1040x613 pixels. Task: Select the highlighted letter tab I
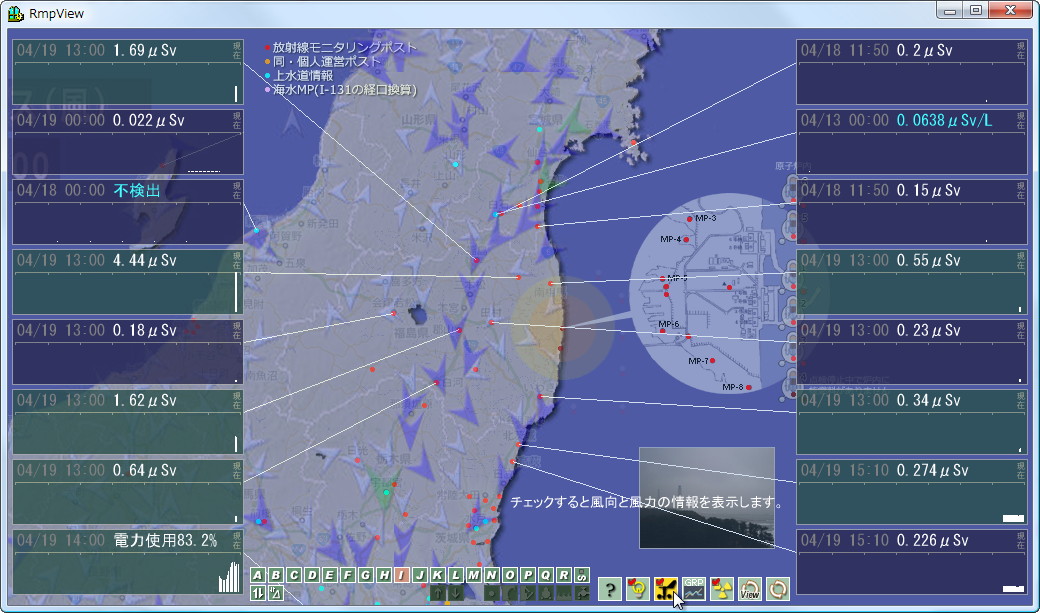pyautogui.click(x=400, y=575)
